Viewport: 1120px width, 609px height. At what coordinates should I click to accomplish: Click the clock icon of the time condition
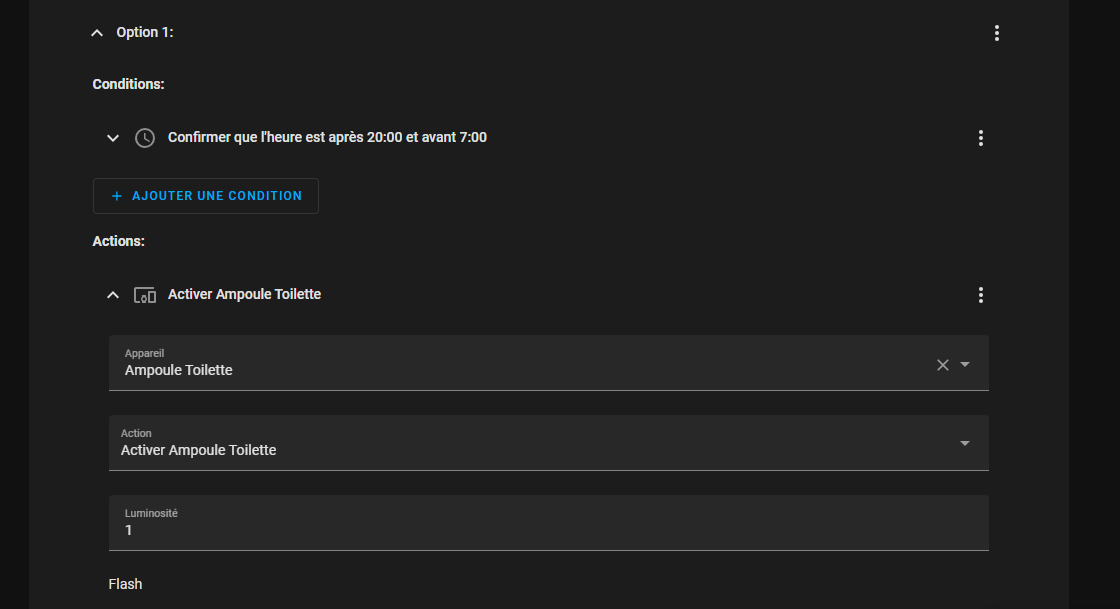[145, 138]
